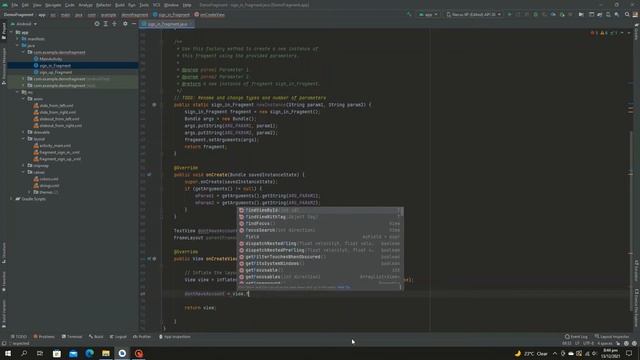Hide the Project panel with minus icon

coord(134,24)
